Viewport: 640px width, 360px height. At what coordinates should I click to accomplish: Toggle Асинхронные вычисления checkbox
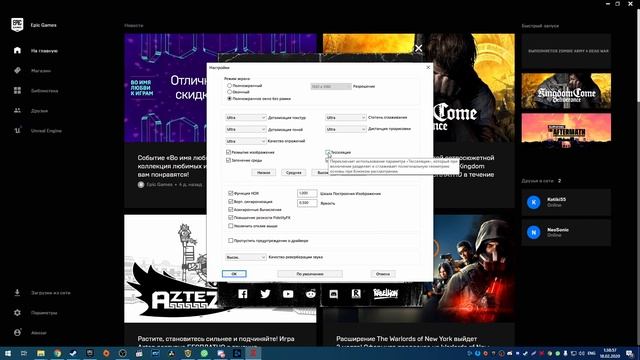[231, 209]
